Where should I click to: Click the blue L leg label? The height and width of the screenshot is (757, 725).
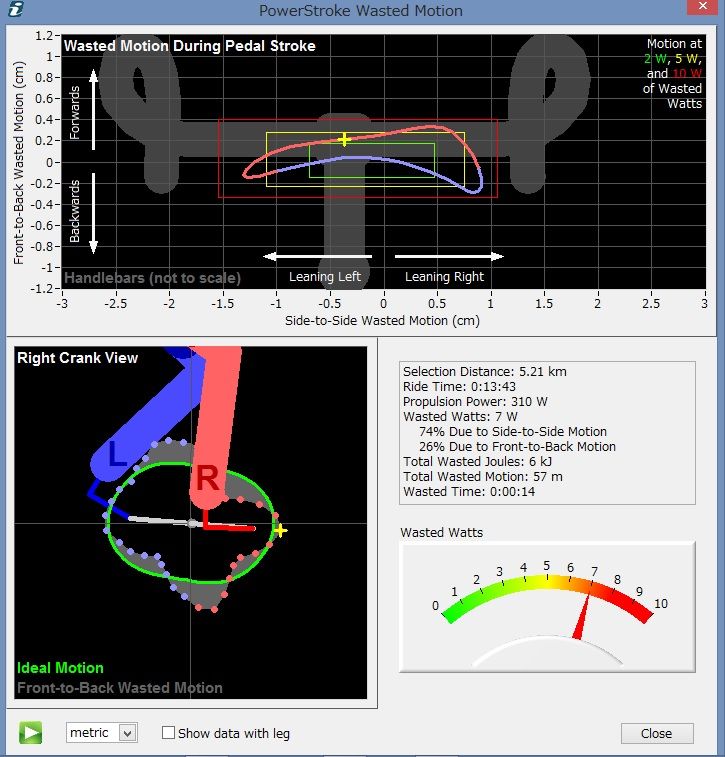click(116, 453)
